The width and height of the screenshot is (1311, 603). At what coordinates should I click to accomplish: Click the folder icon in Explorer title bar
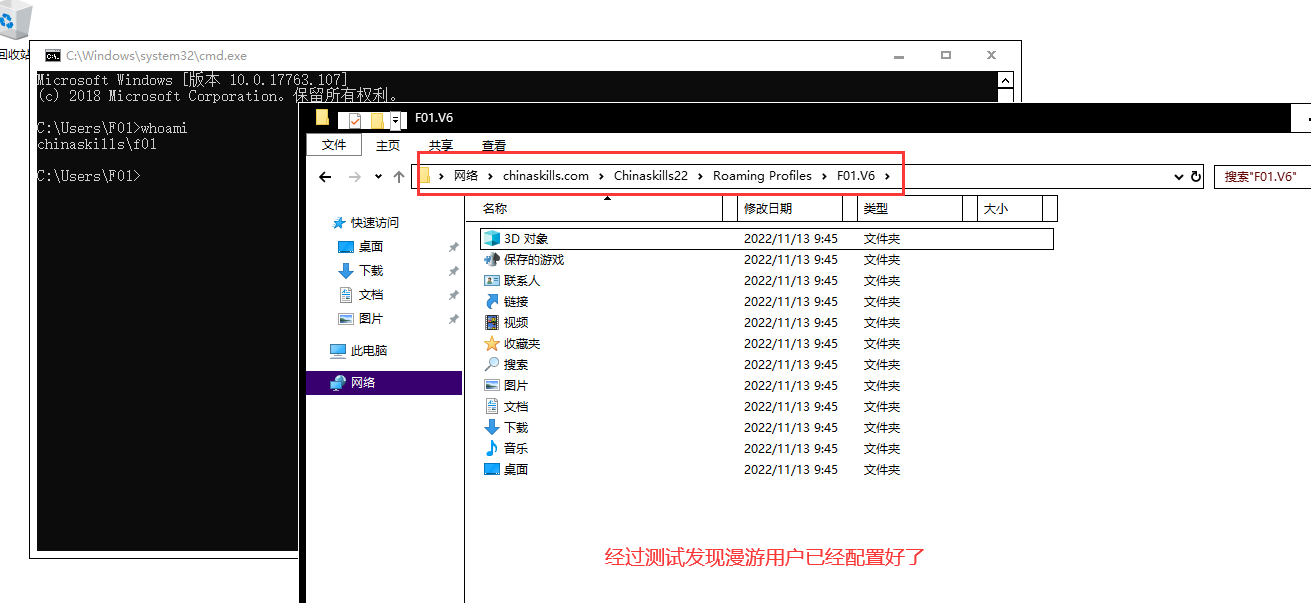click(322, 118)
